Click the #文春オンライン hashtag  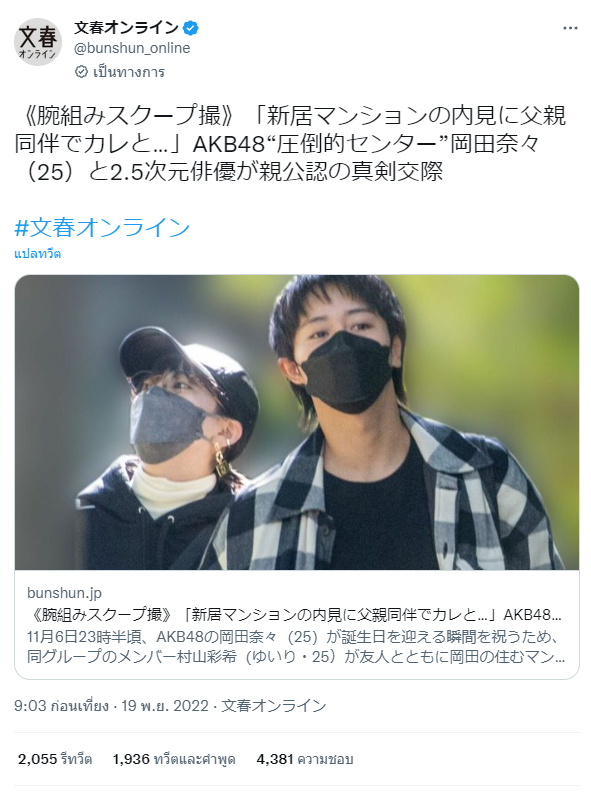102,227
